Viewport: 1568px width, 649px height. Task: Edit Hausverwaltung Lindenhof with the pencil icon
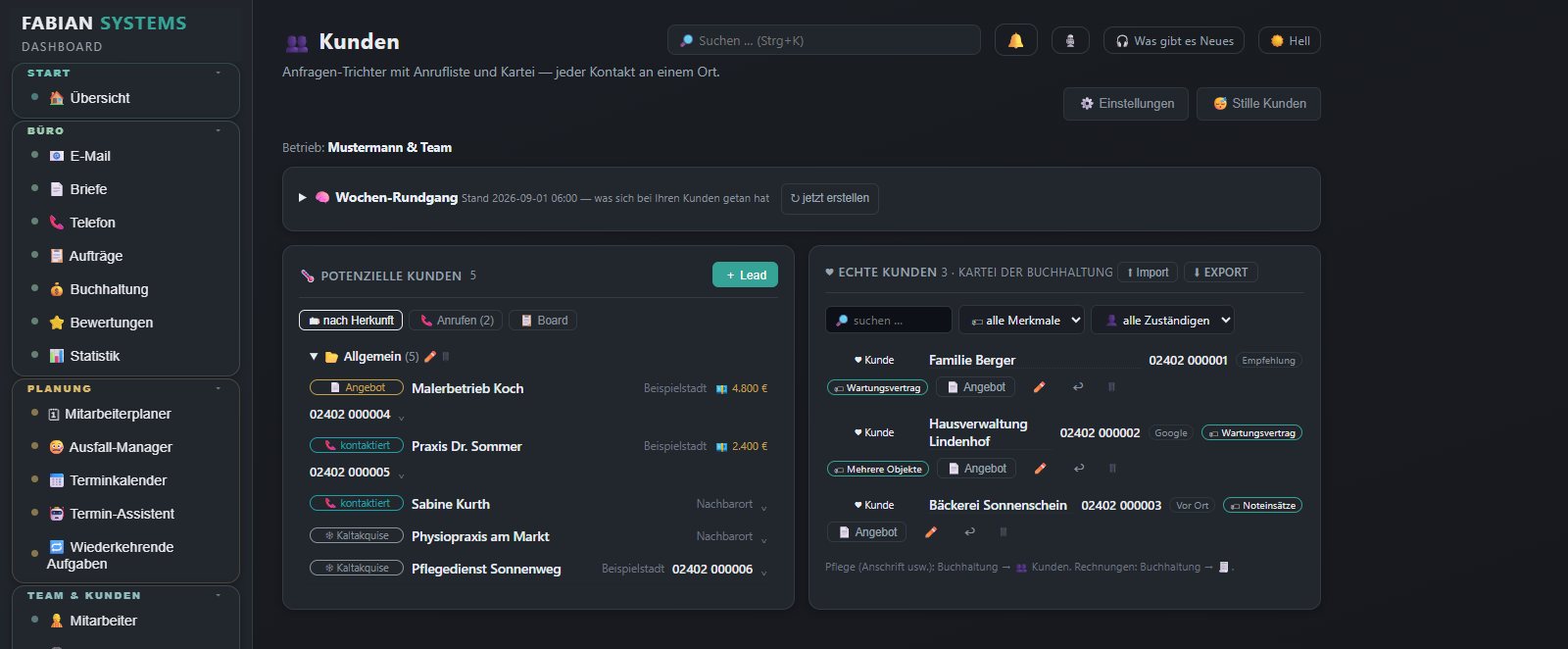[1040, 469]
